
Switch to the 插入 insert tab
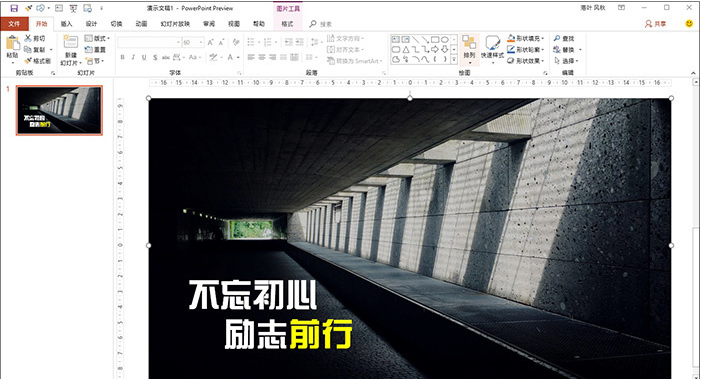66,24
